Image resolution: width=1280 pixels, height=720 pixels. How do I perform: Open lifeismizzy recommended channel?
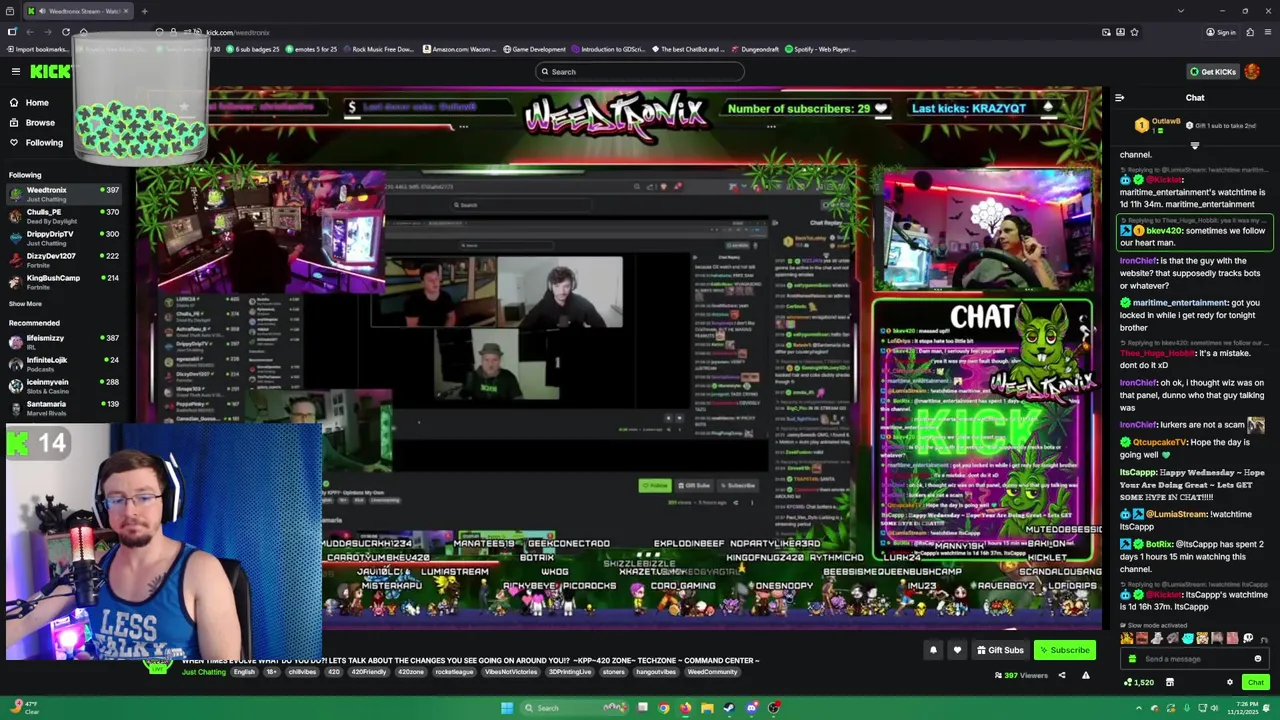[64, 342]
